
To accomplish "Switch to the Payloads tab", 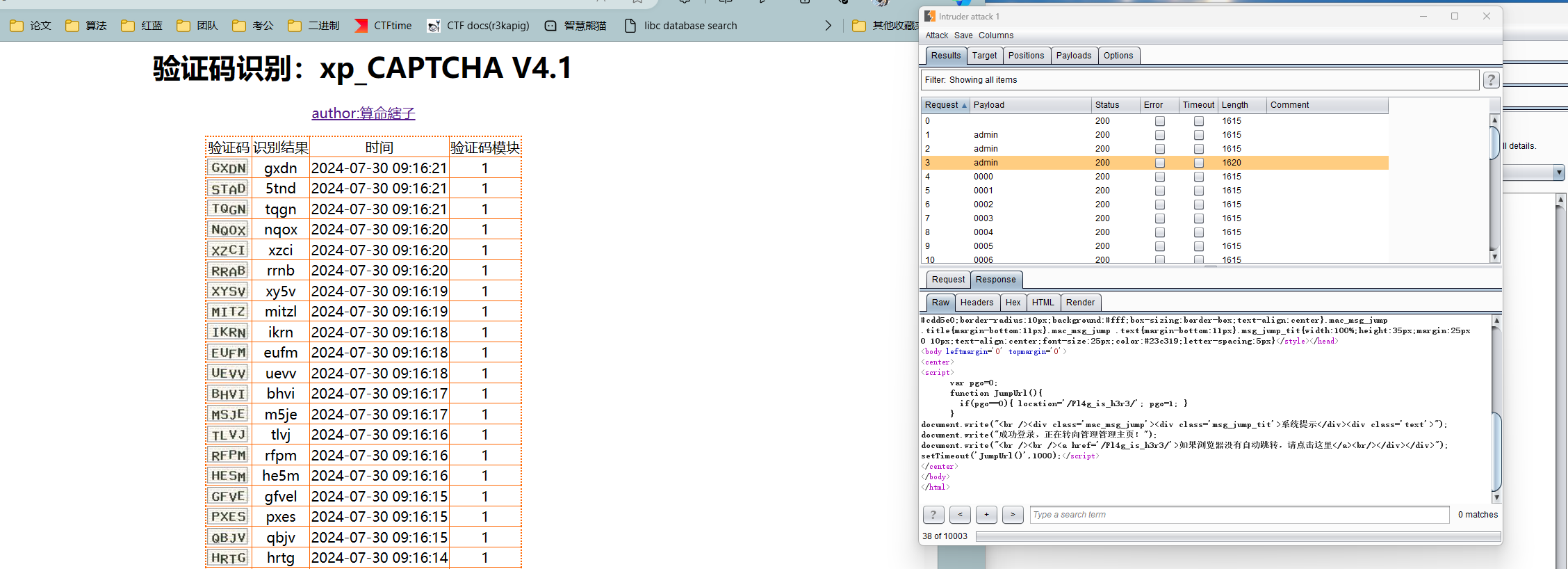I will pos(1074,56).
